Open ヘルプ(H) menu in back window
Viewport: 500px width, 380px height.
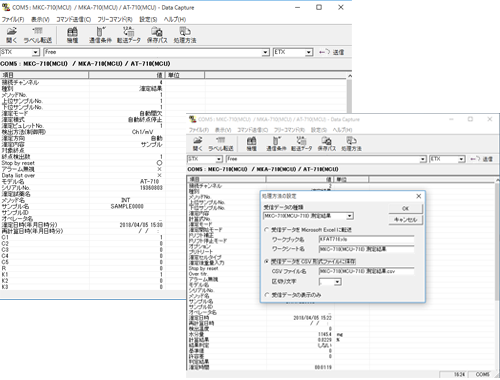click(175, 19)
